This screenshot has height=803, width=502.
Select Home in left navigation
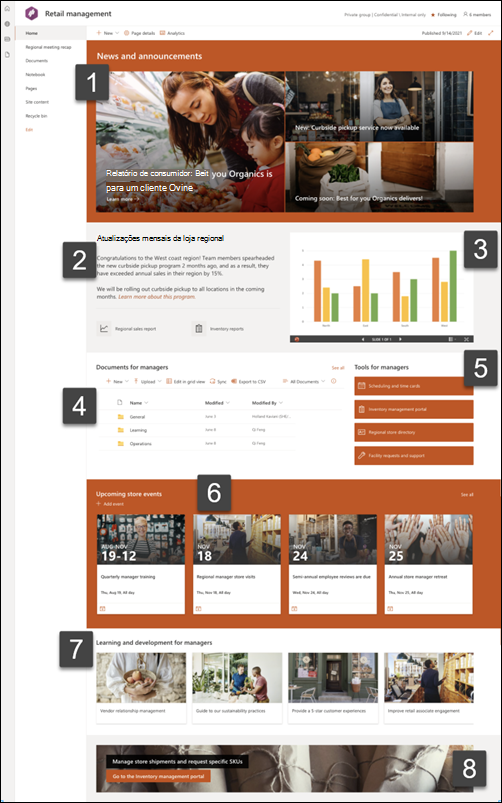click(50, 33)
